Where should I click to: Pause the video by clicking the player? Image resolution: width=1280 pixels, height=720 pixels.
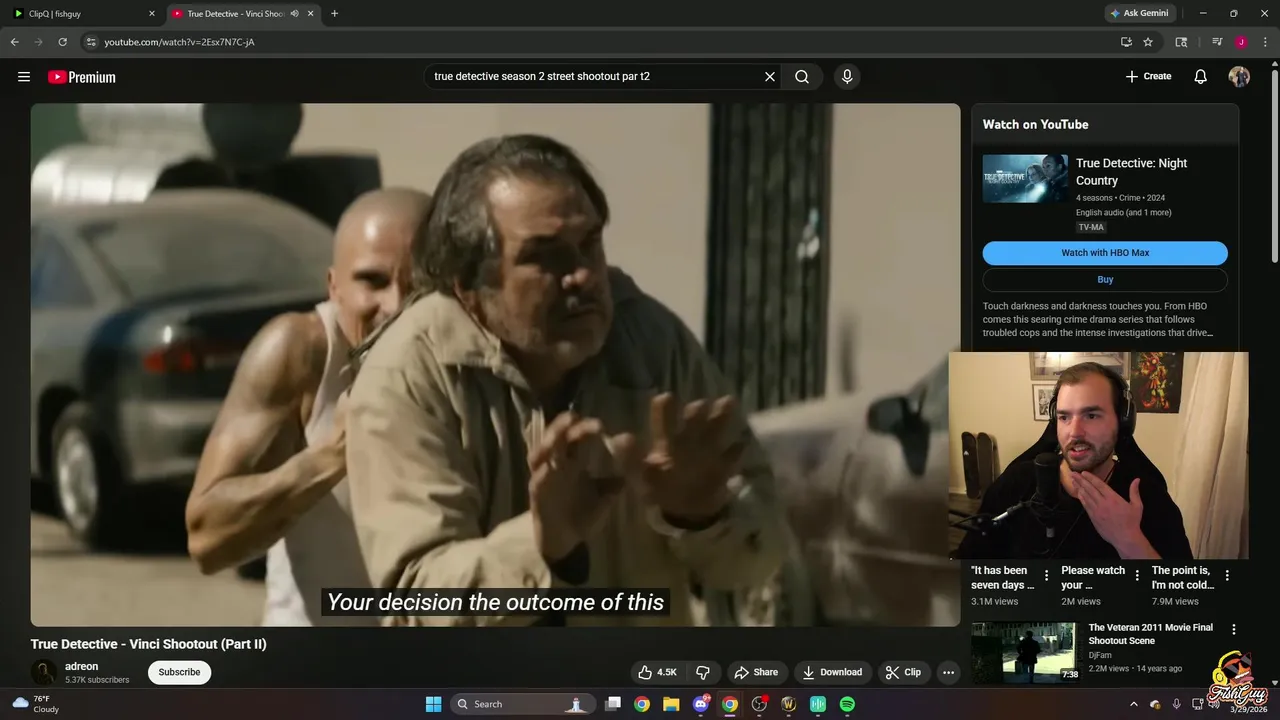click(x=495, y=365)
